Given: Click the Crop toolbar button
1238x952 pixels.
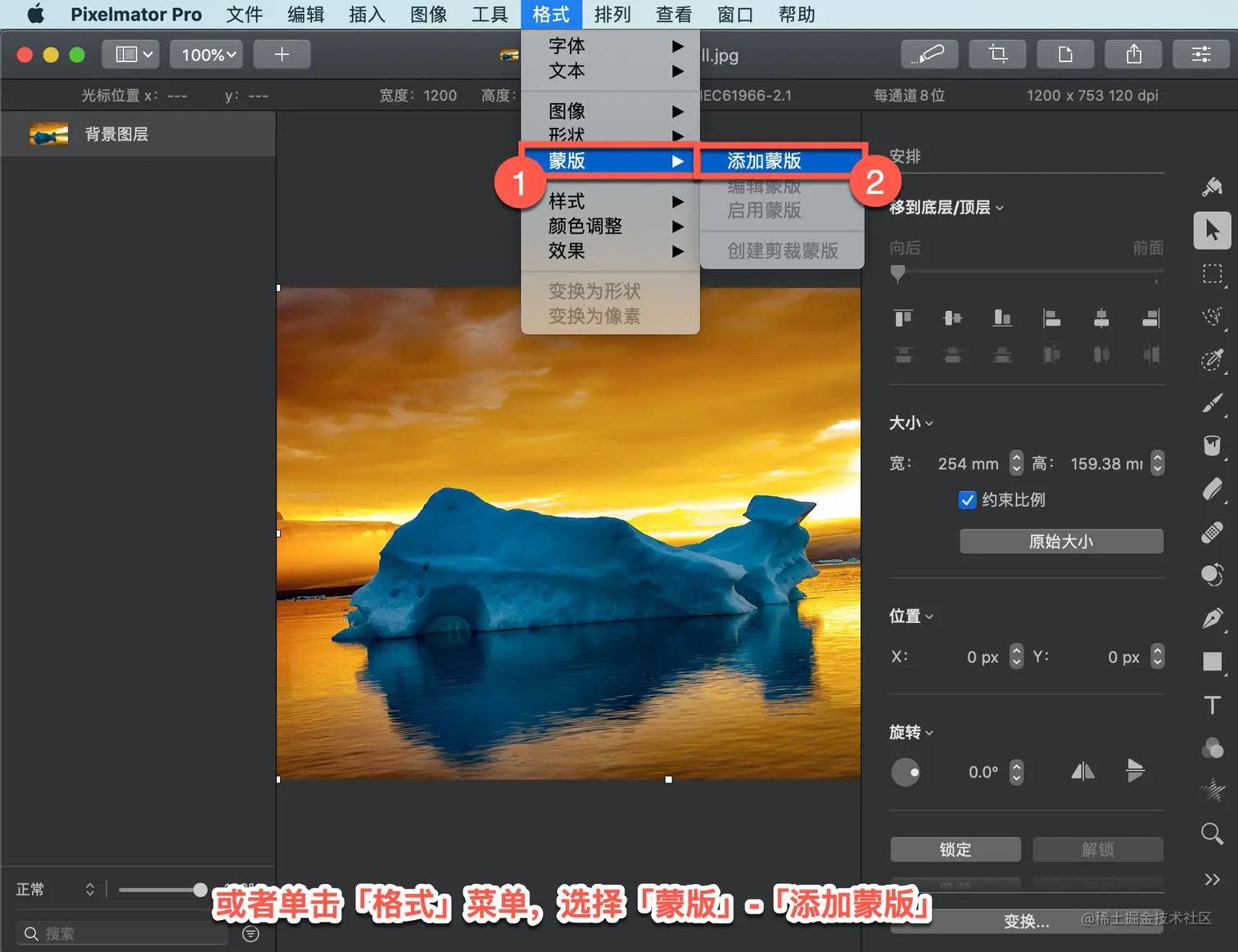Looking at the screenshot, I should click(997, 54).
